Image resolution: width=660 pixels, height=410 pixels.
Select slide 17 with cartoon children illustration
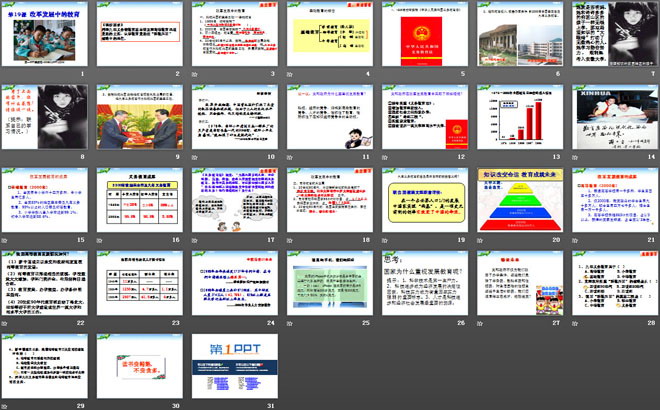coord(230,198)
